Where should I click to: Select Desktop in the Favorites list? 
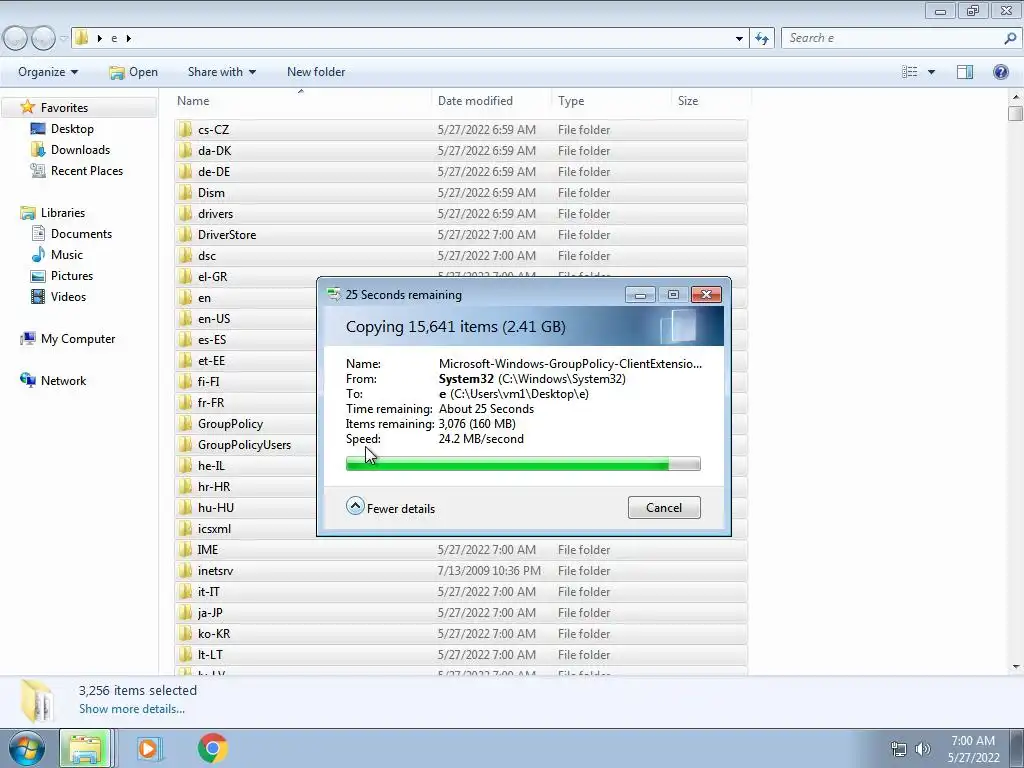pos(72,129)
